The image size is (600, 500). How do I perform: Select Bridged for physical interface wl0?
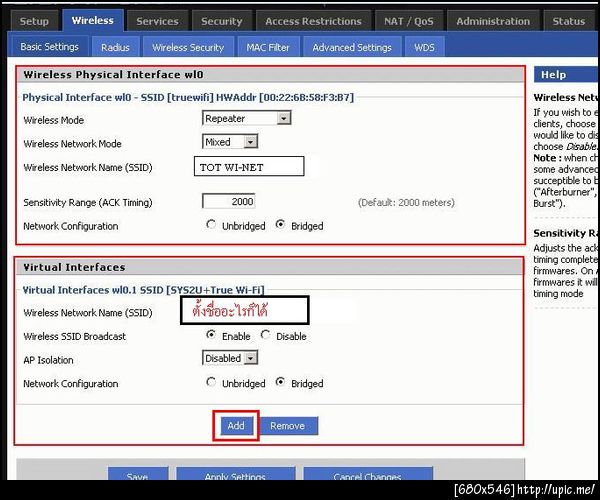[x=280, y=225]
